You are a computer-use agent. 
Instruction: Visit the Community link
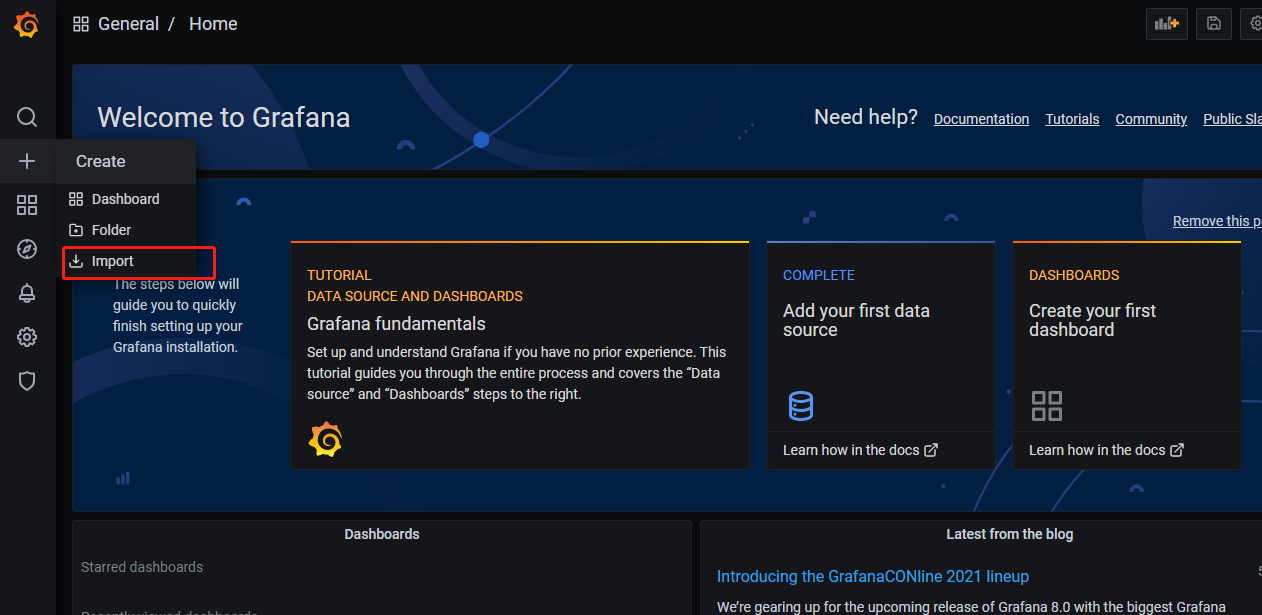click(x=1151, y=119)
